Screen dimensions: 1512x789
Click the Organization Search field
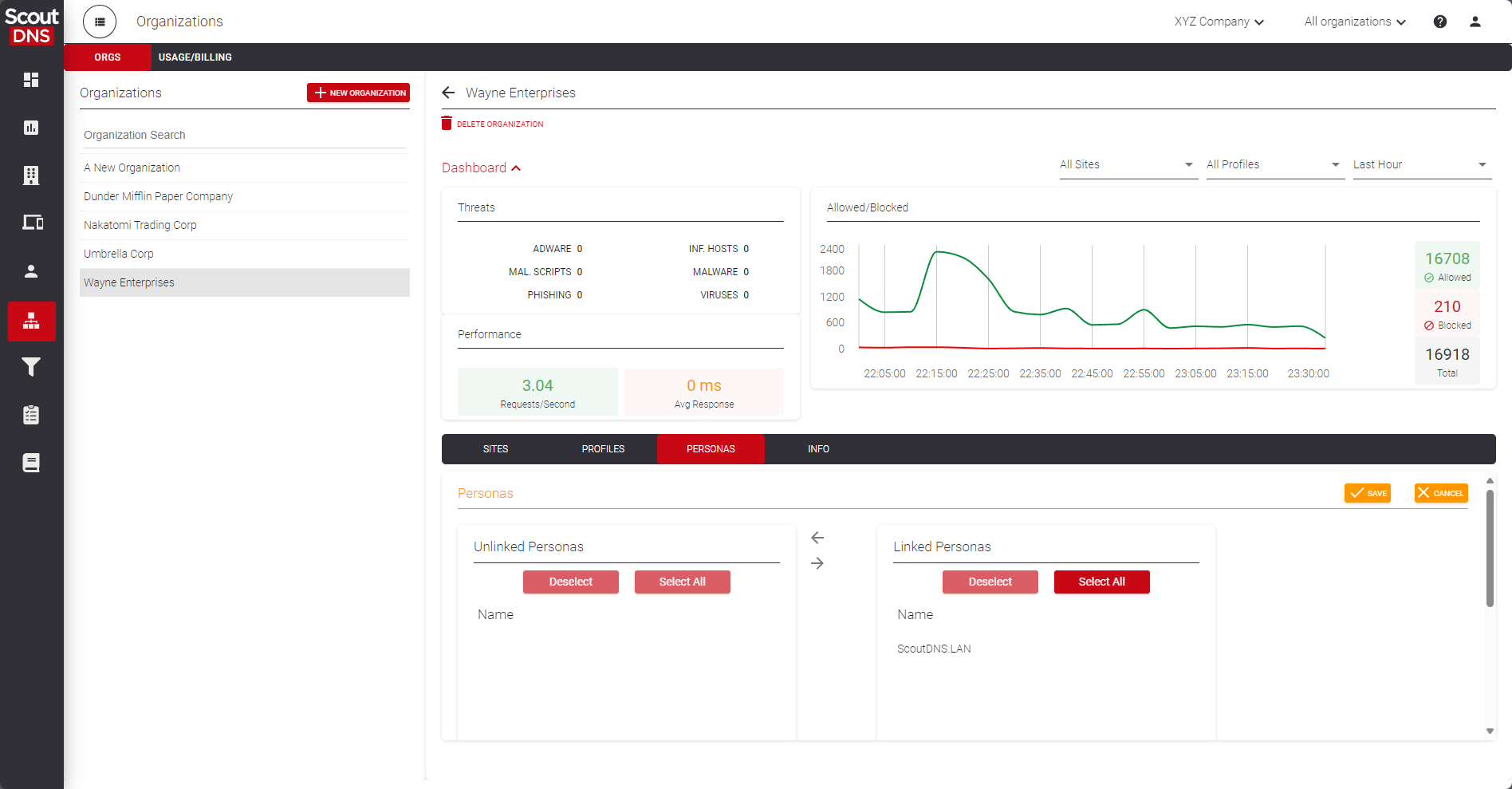click(245, 135)
